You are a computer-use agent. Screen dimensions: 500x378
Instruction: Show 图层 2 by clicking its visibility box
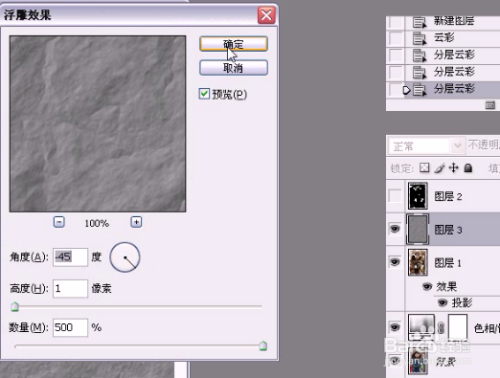pyautogui.click(x=395, y=196)
